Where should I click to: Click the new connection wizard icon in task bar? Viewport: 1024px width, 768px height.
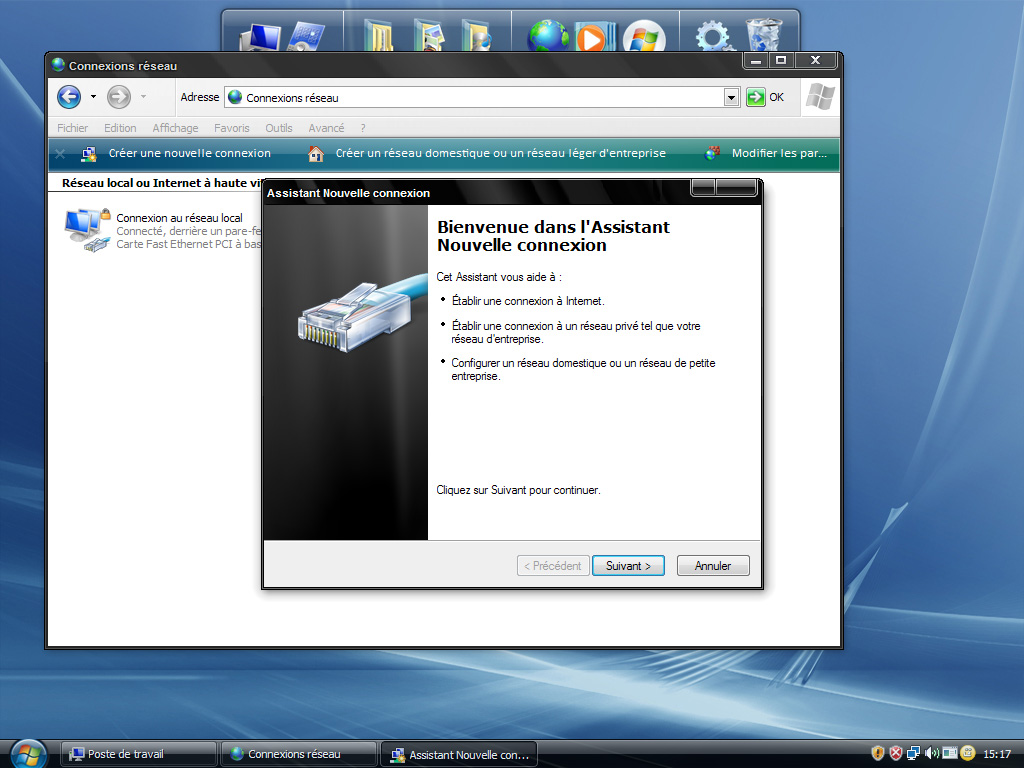pyautogui.click(x=89, y=153)
